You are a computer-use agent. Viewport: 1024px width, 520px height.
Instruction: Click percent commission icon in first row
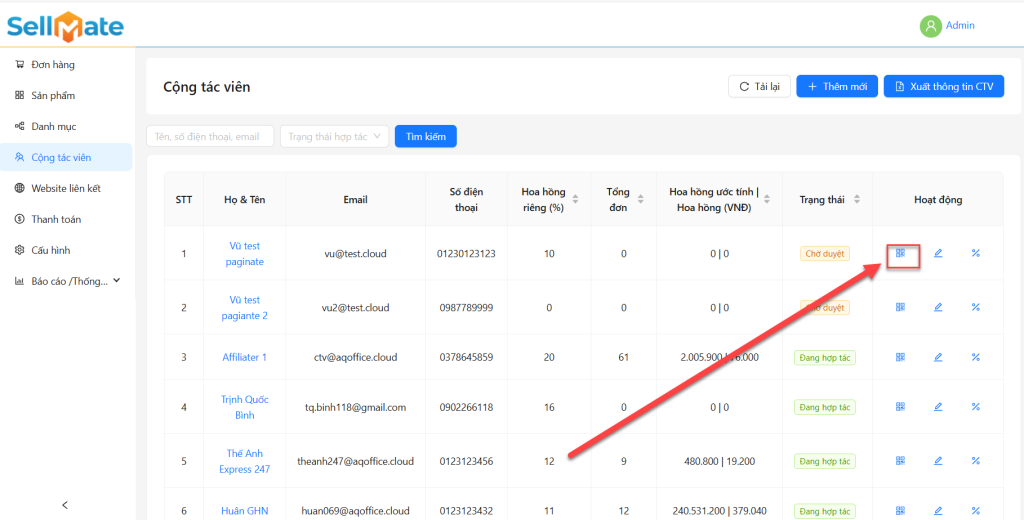(975, 253)
